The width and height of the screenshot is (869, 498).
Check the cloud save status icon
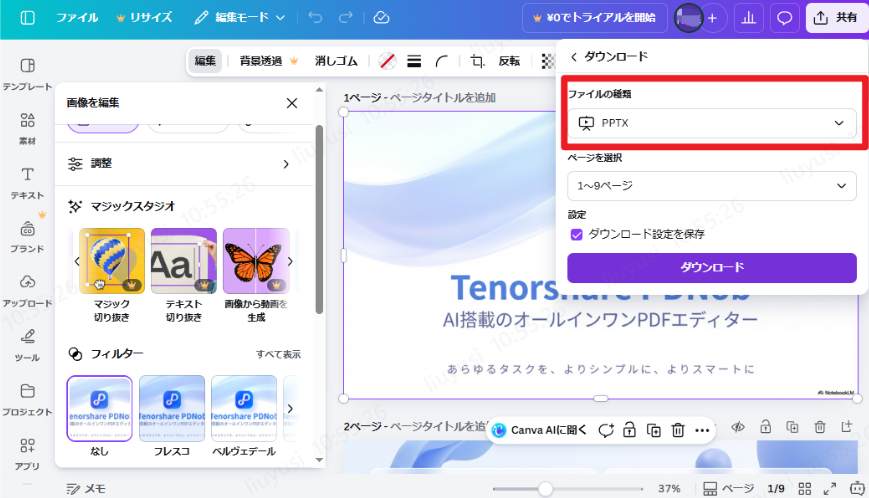[x=381, y=18]
